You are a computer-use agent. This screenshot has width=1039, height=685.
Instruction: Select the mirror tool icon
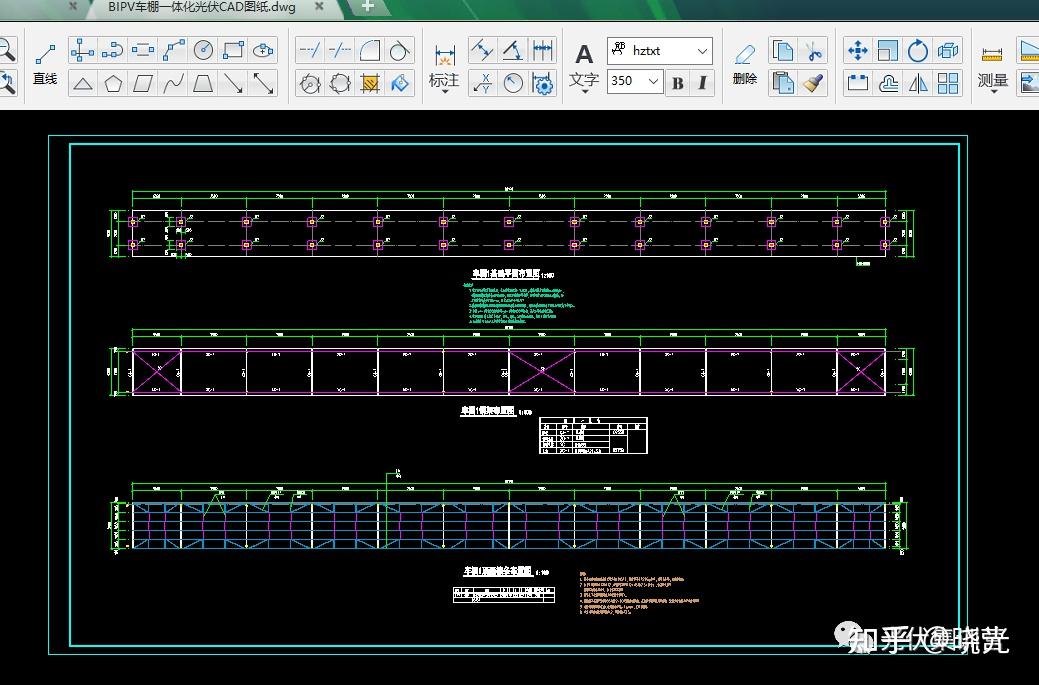tap(918, 83)
